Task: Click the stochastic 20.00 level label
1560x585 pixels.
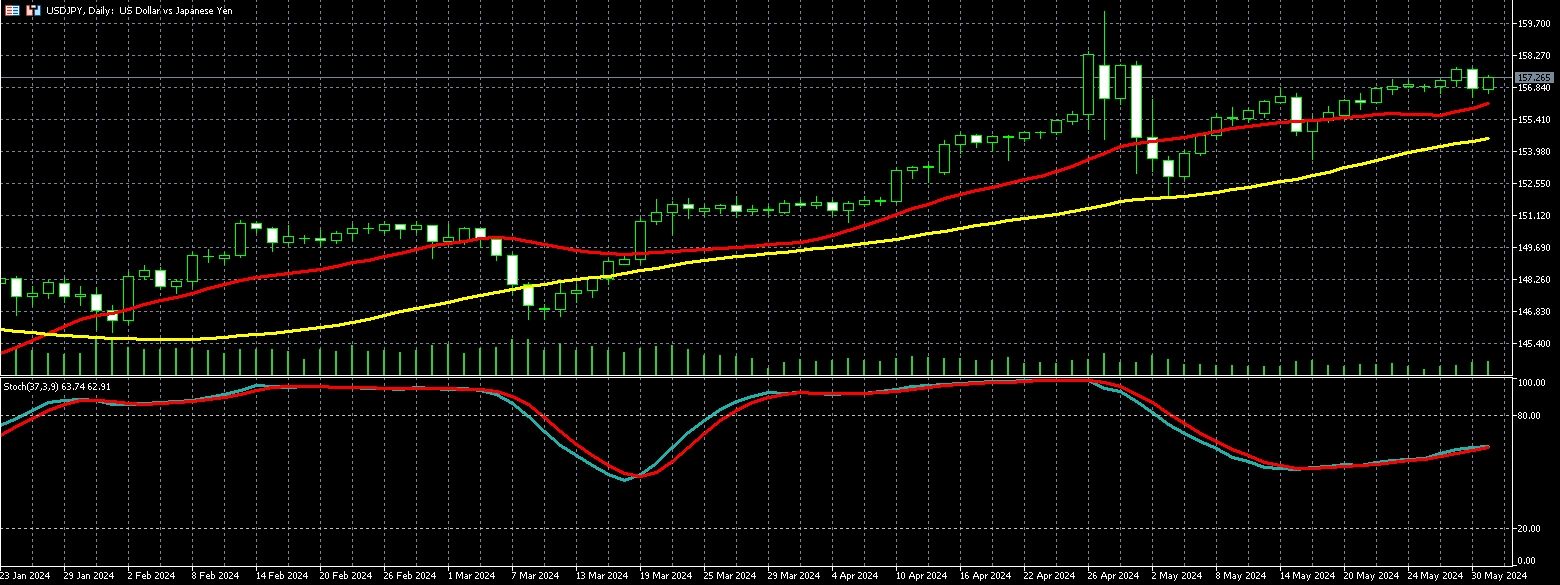Action: [x=1529, y=528]
